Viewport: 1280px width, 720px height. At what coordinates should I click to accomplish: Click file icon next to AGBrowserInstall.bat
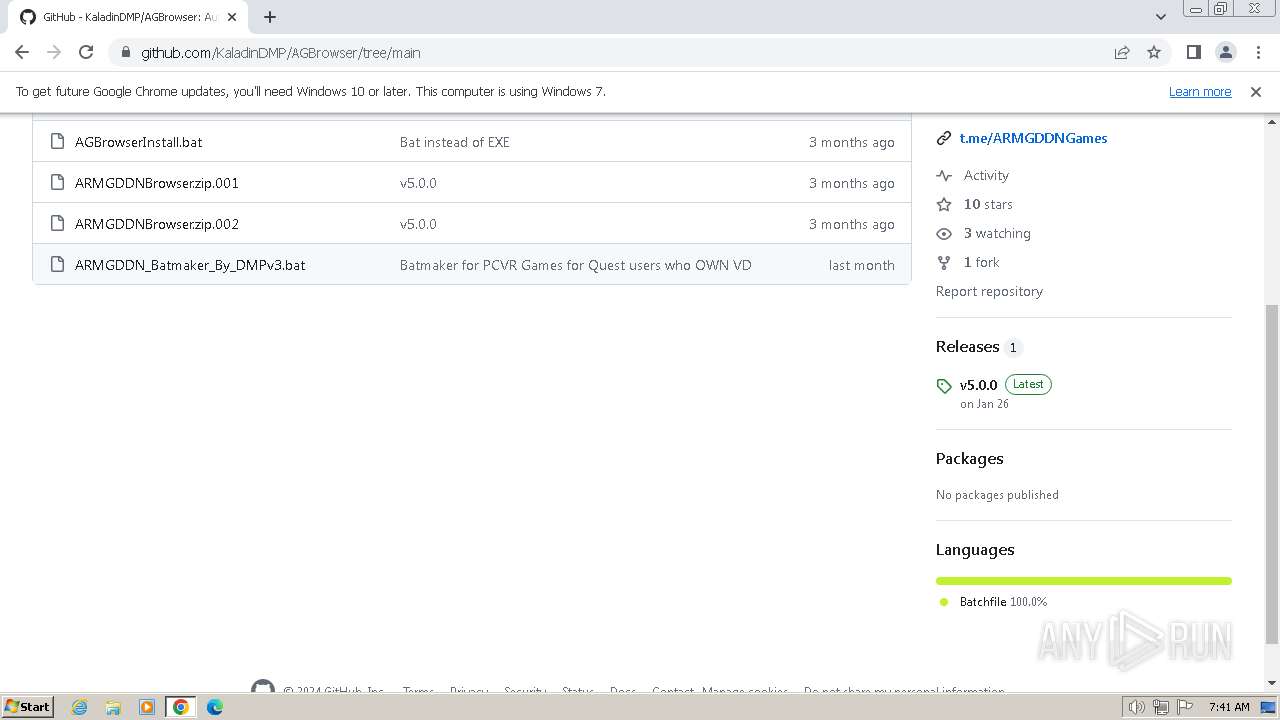(57, 141)
